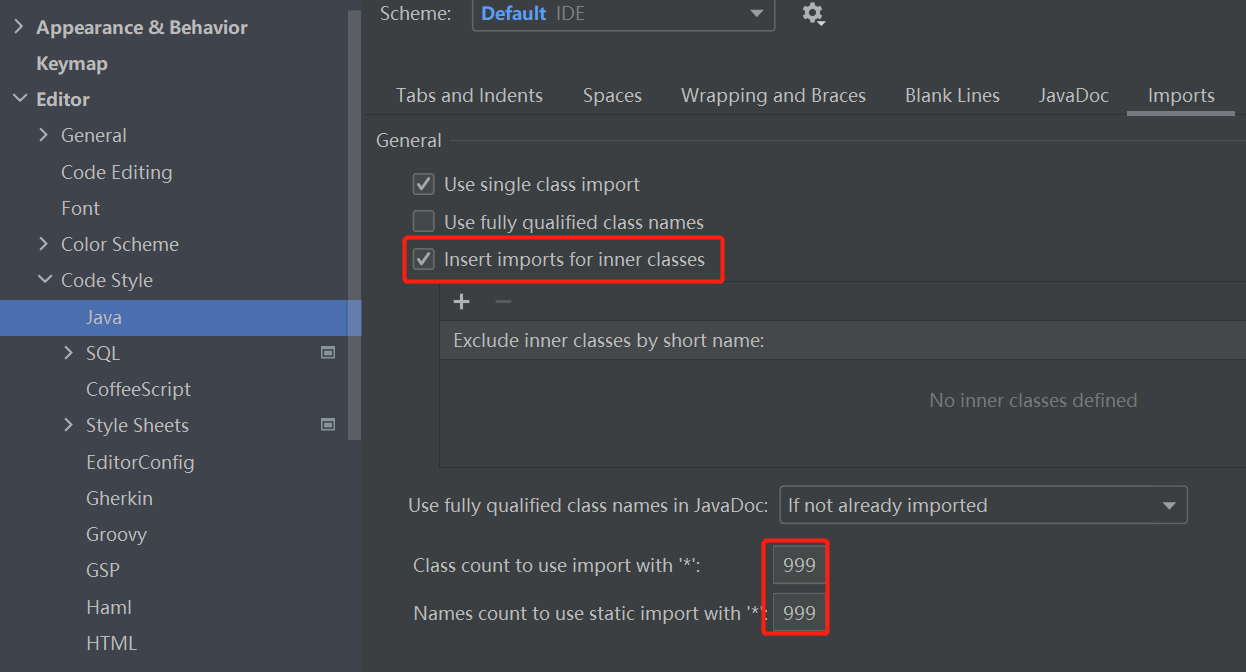Collapse the Editor section in sidebar
This screenshot has height=672, width=1246.
pyautogui.click(x=20, y=98)
